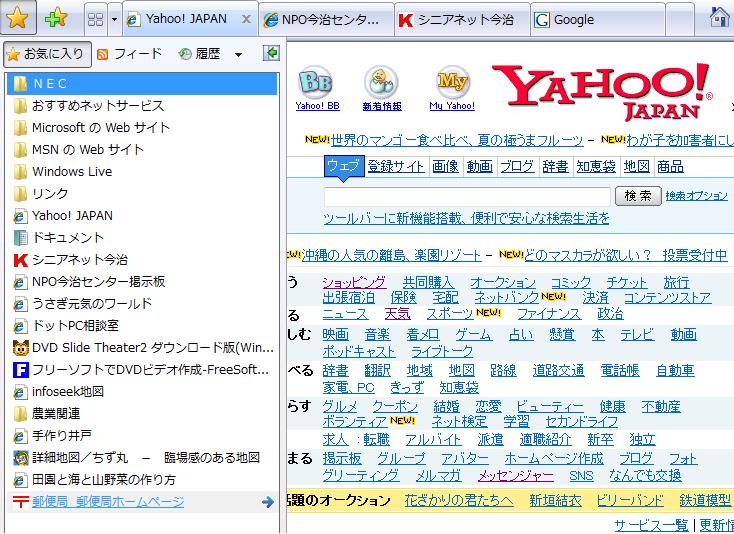Open the infoseek地図 favorite
The image size is (734, 534).
click(x=142, y=392)
